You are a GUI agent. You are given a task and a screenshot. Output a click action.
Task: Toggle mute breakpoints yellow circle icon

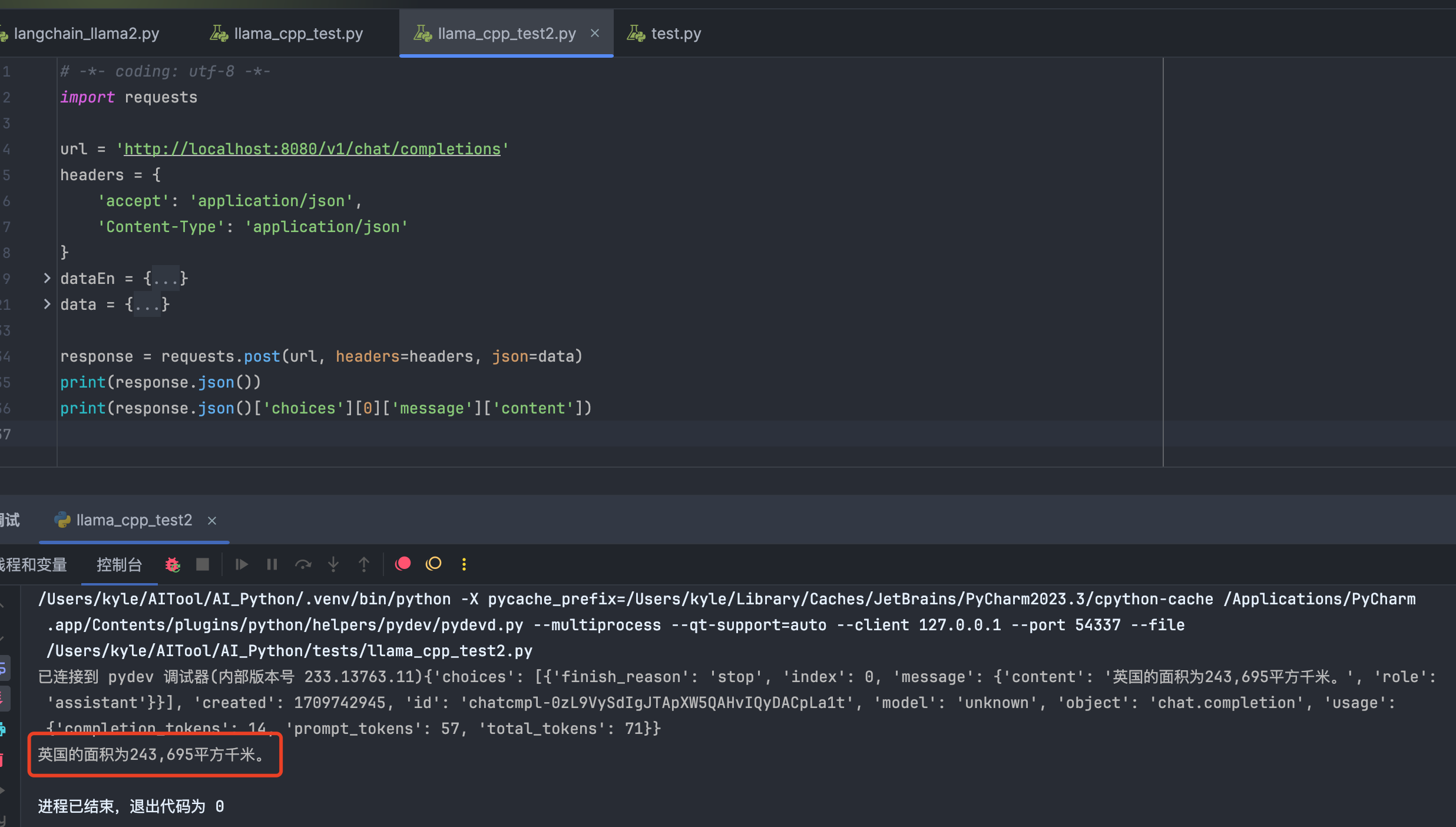coord(434,564)
